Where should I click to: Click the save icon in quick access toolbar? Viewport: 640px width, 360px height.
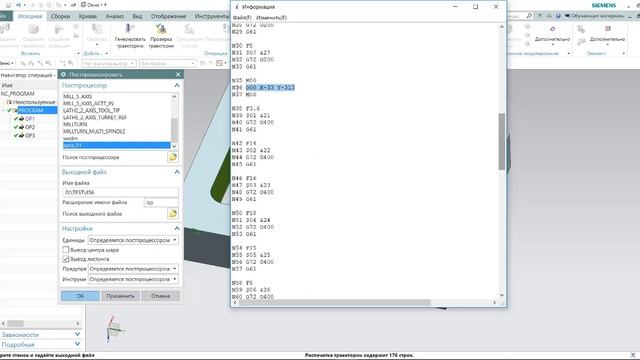[8, 5]
